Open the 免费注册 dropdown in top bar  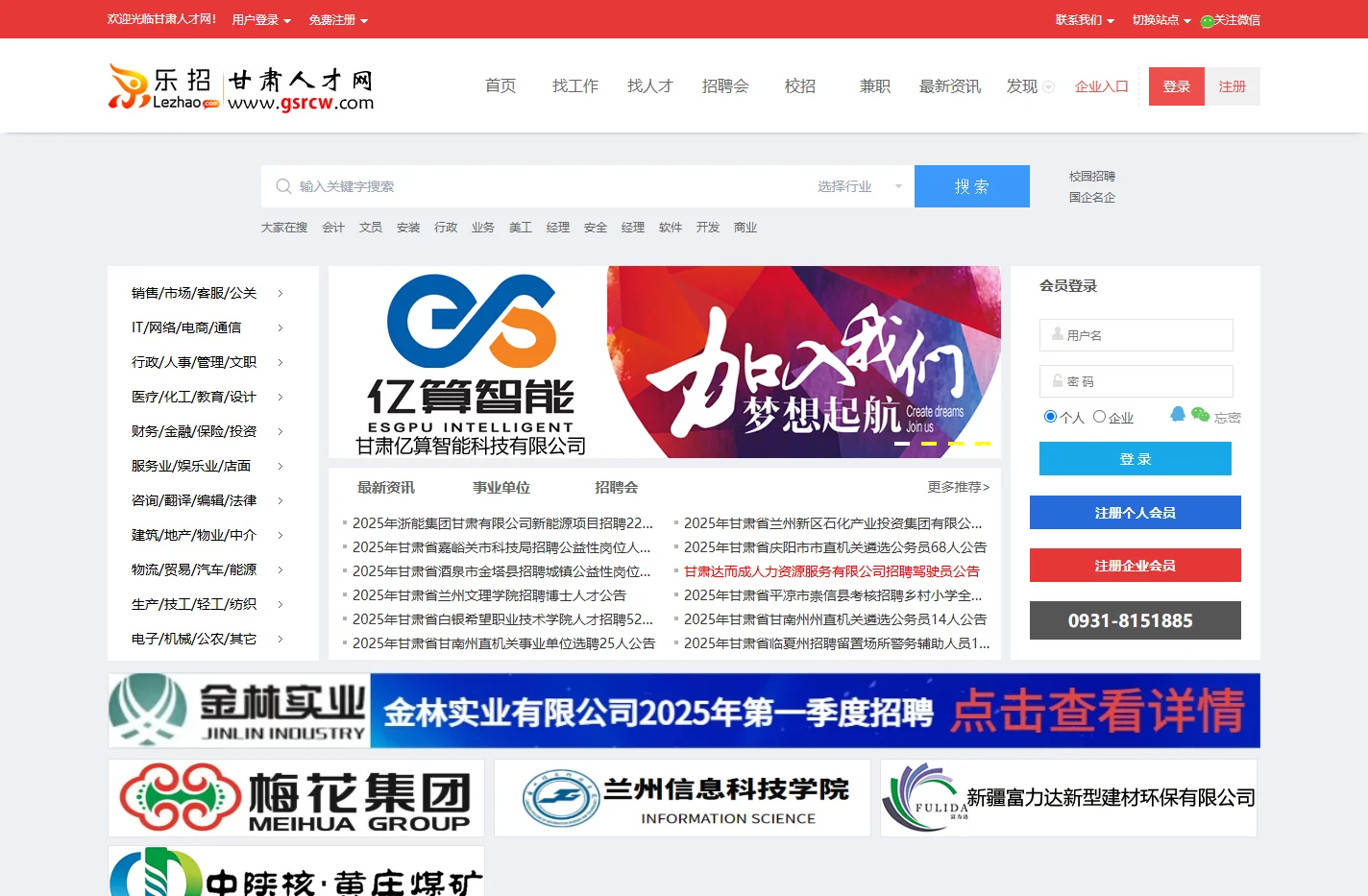pos(338,20)
